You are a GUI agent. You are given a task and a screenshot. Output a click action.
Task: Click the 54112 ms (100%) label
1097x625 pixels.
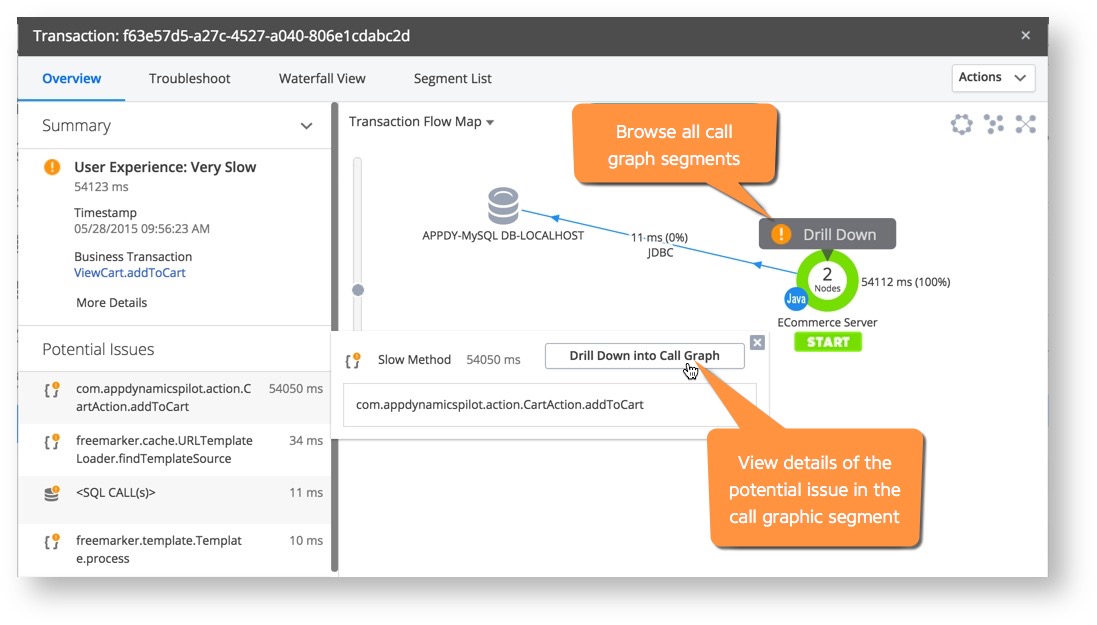905,282
